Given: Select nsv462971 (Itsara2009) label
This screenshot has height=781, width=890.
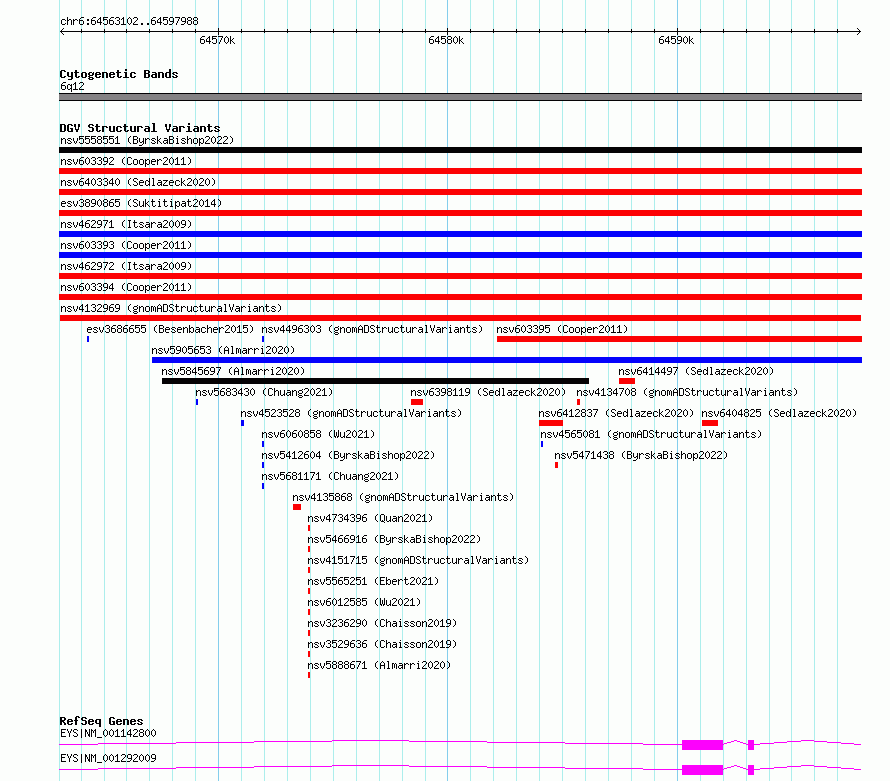Looking at the screenshot, I should pos(126,224).
